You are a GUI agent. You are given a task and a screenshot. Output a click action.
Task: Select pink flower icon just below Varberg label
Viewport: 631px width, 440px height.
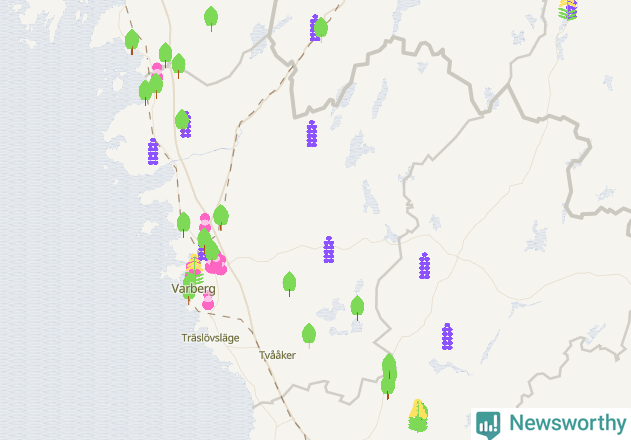coord(208,302)
